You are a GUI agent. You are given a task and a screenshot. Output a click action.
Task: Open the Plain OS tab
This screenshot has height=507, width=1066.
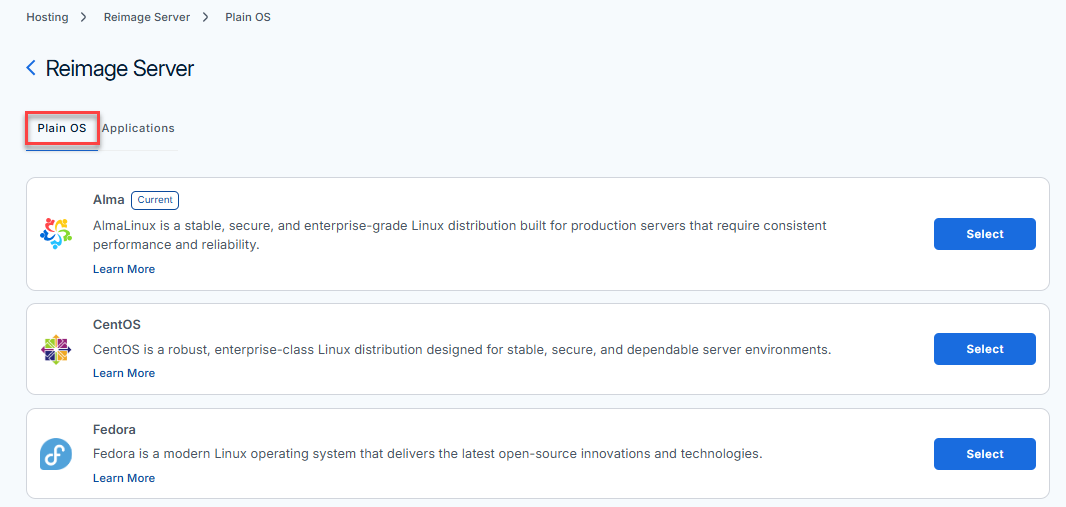click(x=62, y=128)
